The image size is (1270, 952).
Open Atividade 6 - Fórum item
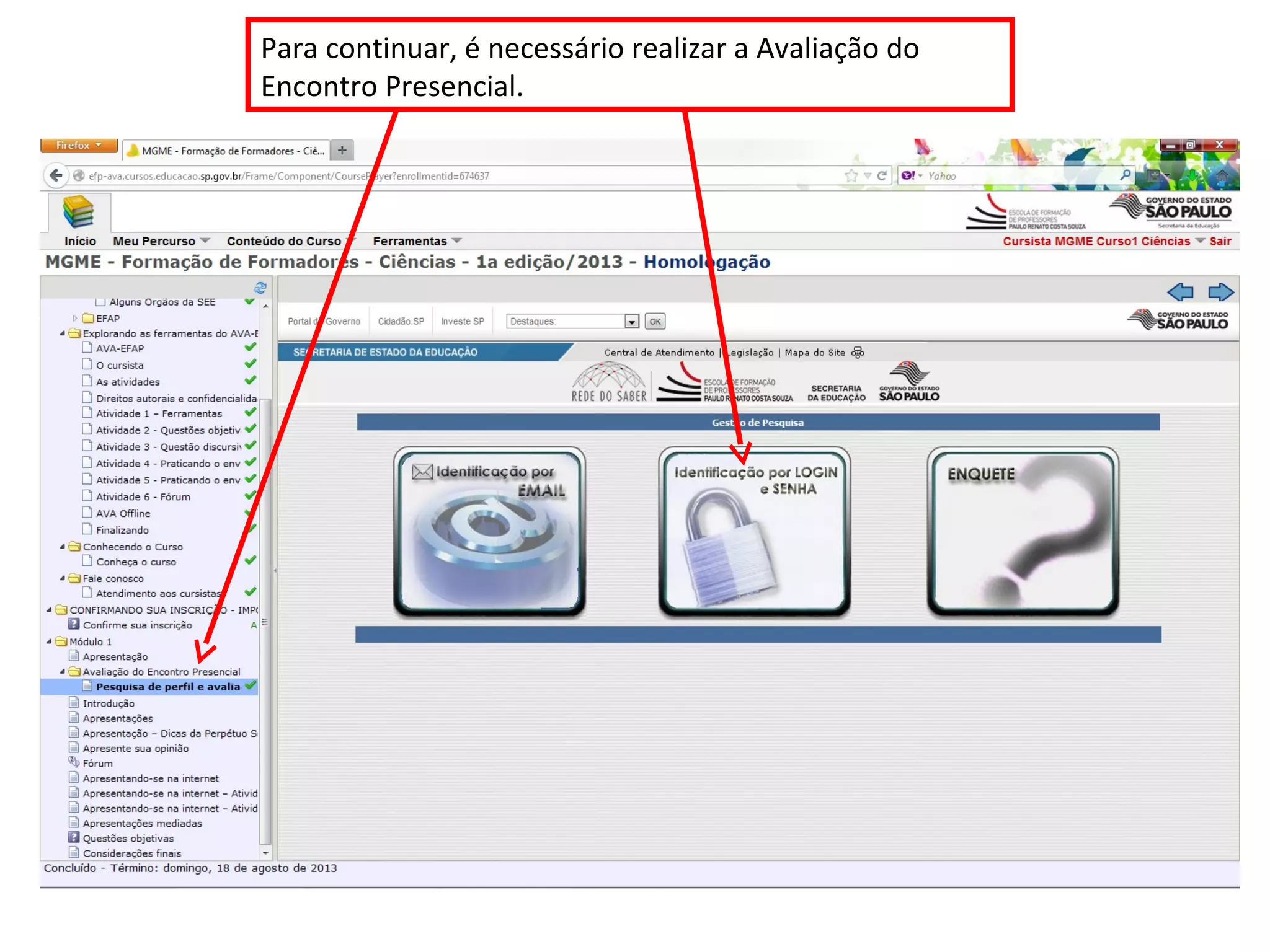point(143,496)
